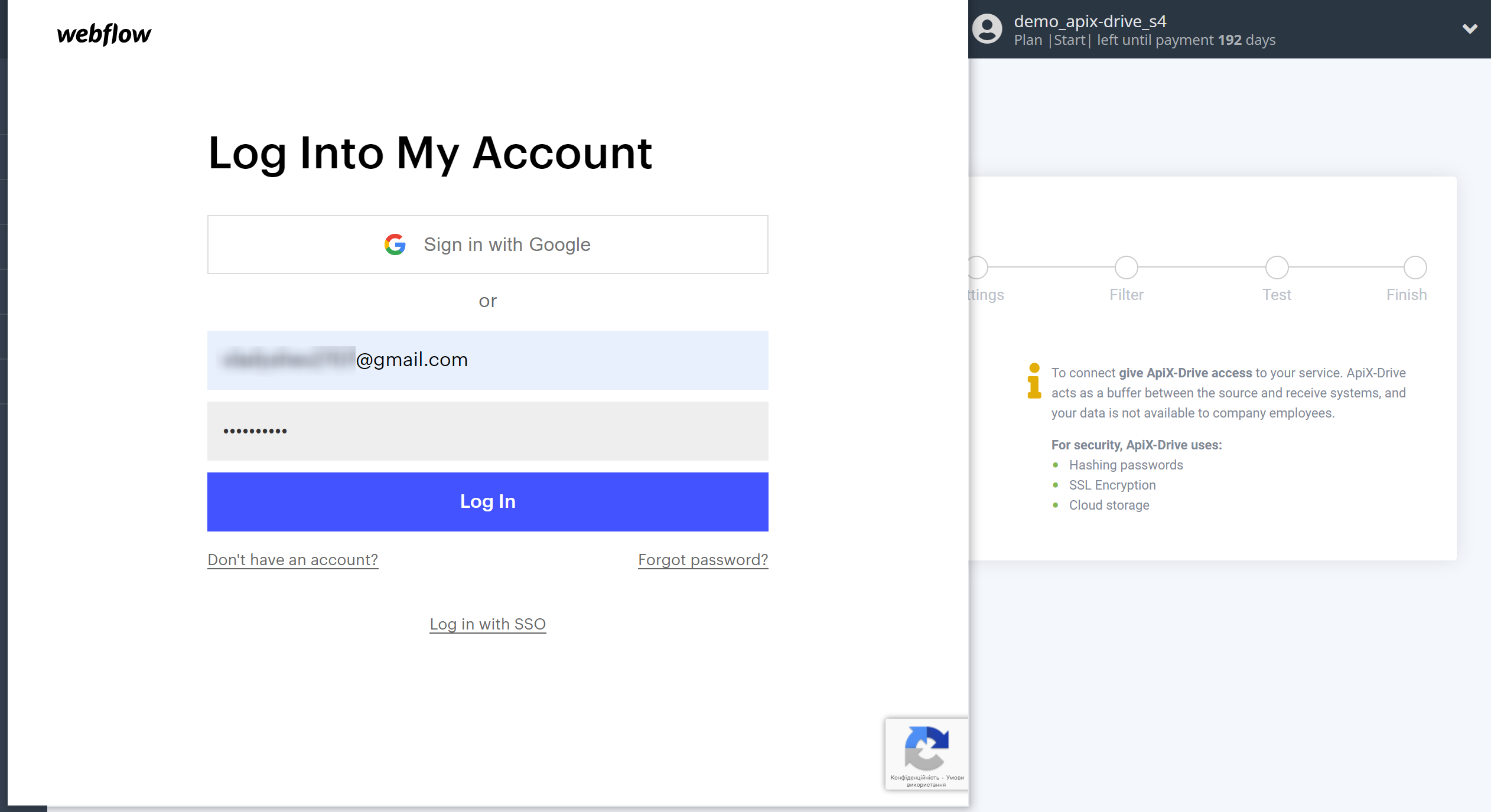The height and width of the screenshot is (812, 1491).
Task: Click the Test step label
Action: coord(1277,295)
